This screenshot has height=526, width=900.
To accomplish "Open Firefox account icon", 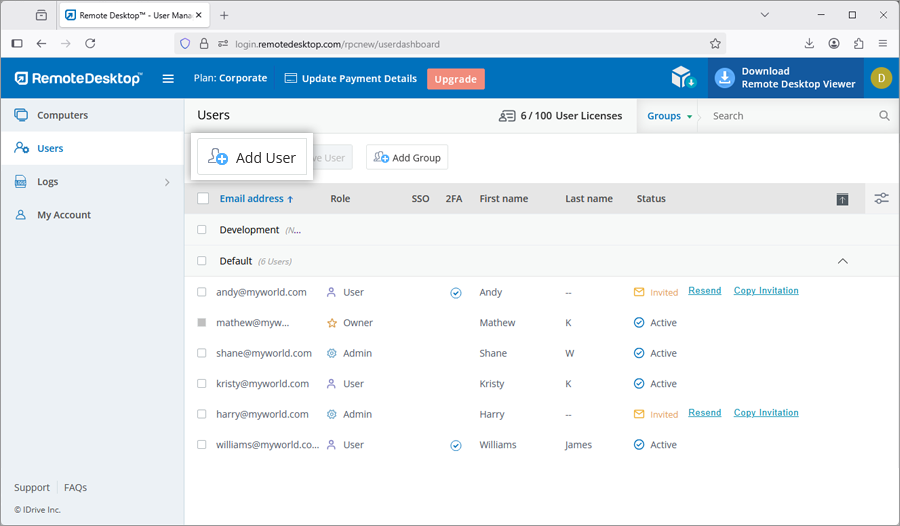I will (833, 44).
